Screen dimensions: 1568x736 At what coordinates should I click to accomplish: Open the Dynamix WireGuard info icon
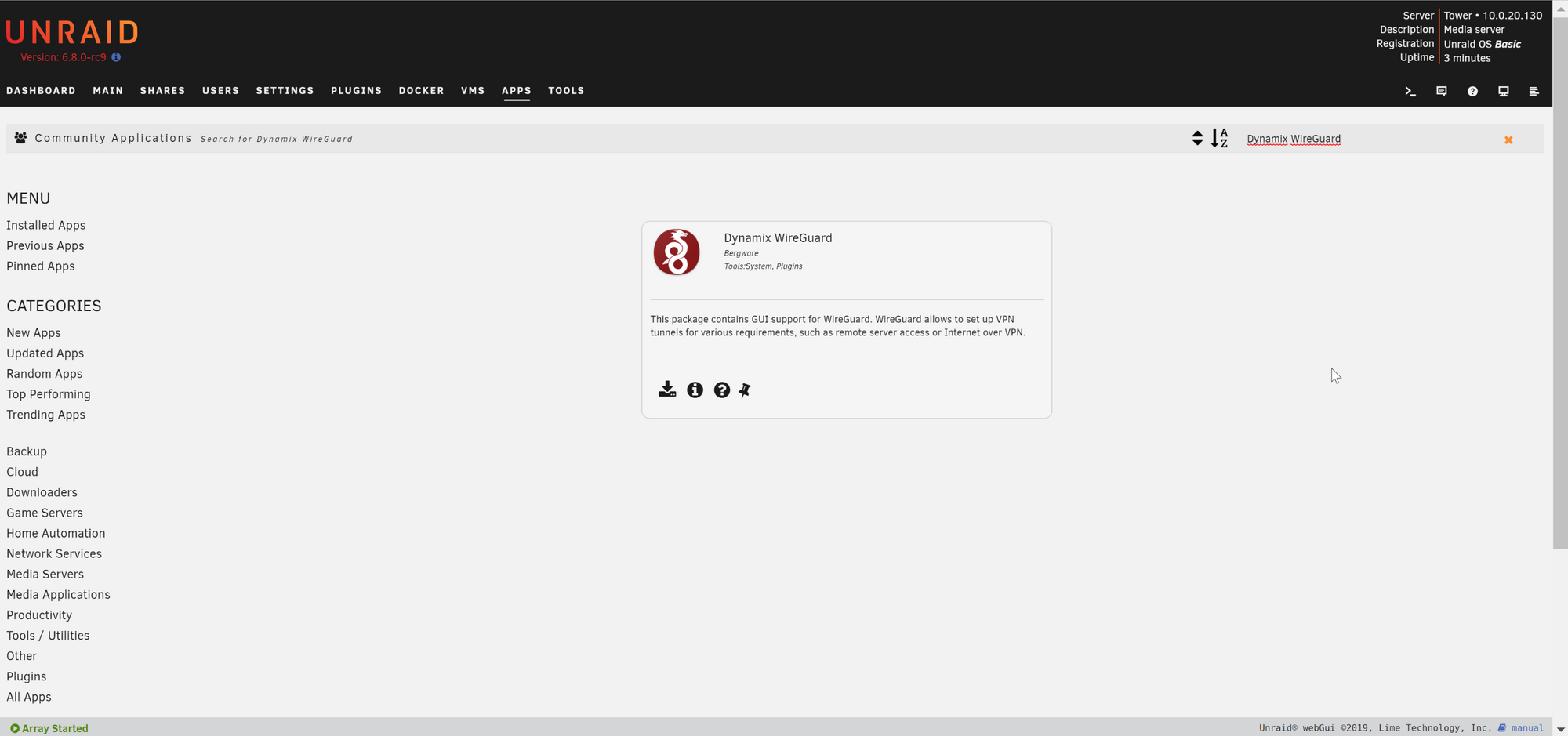point(695,390)
